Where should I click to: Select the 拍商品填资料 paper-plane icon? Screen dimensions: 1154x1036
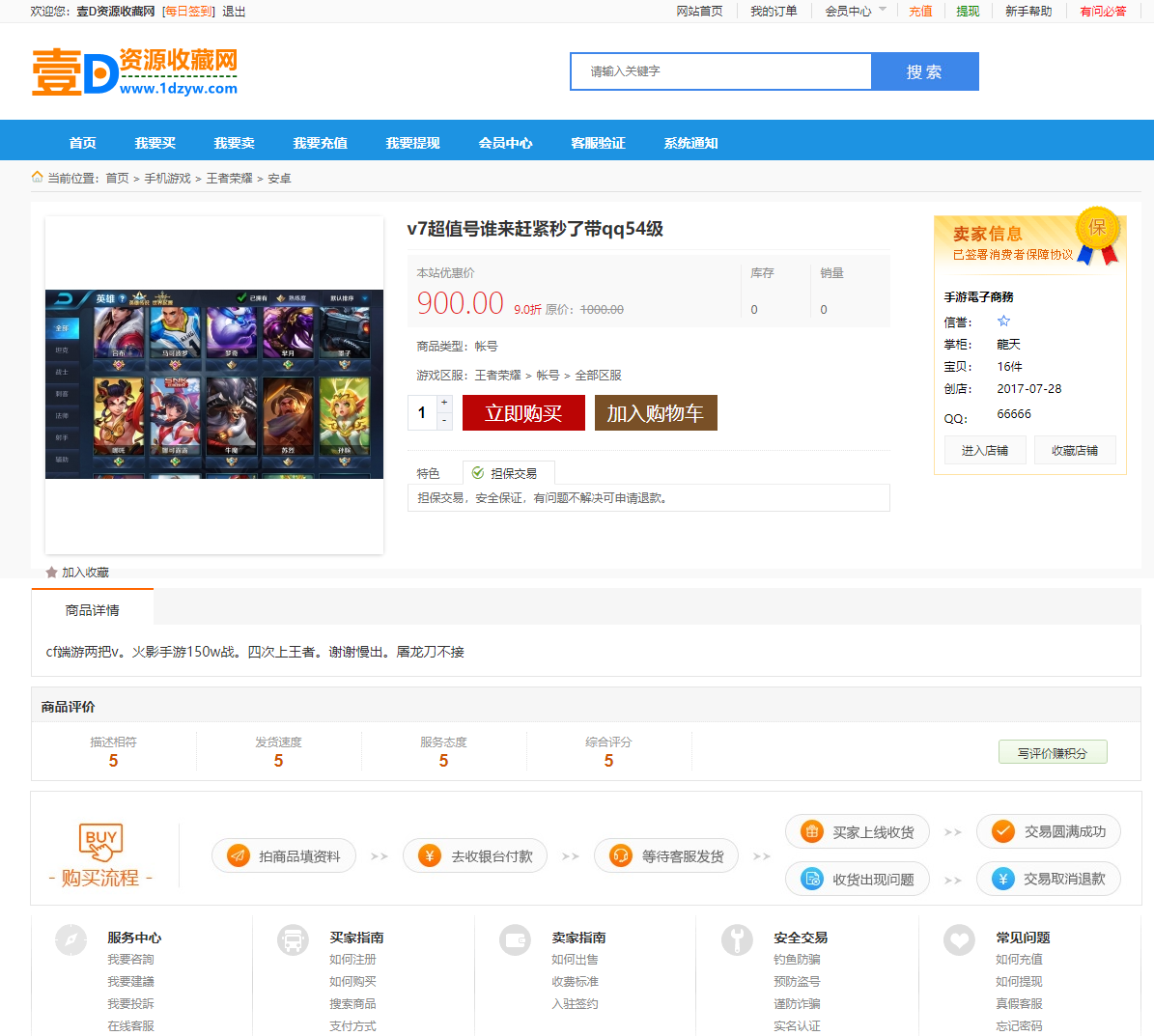pyautogui.click(x=235, y=854)
